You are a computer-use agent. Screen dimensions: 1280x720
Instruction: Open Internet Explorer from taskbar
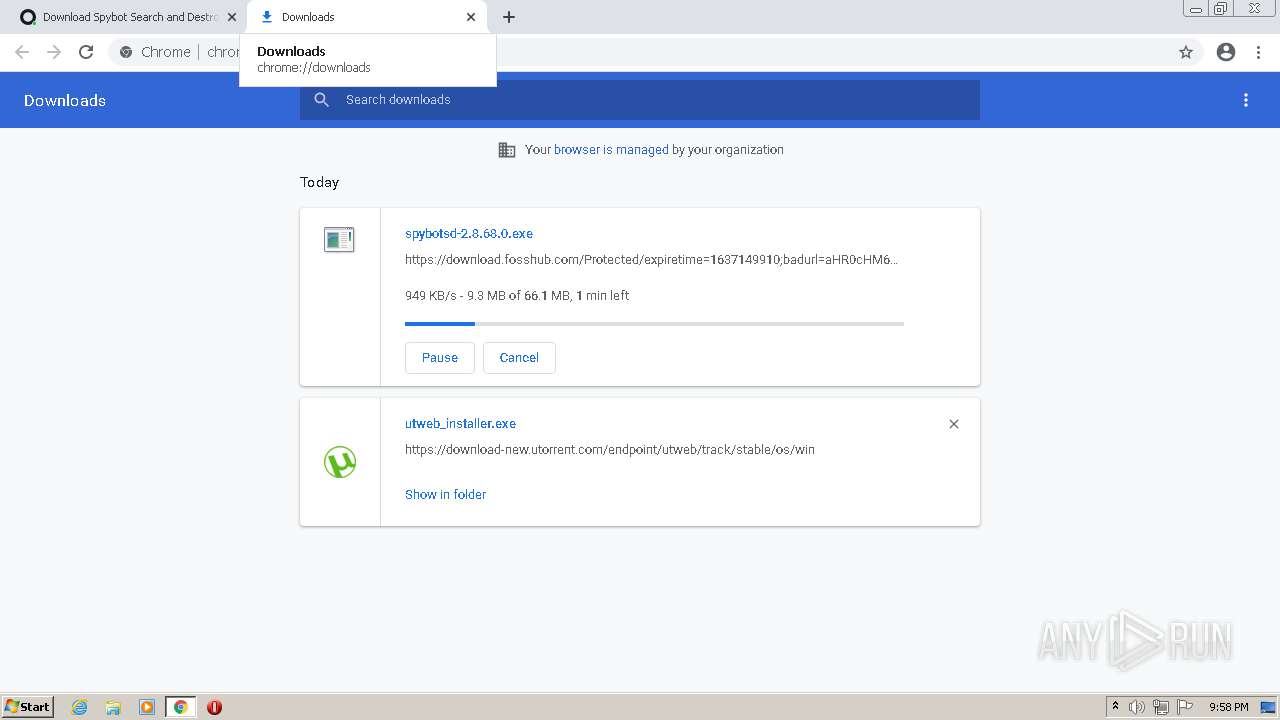(80, 707)
